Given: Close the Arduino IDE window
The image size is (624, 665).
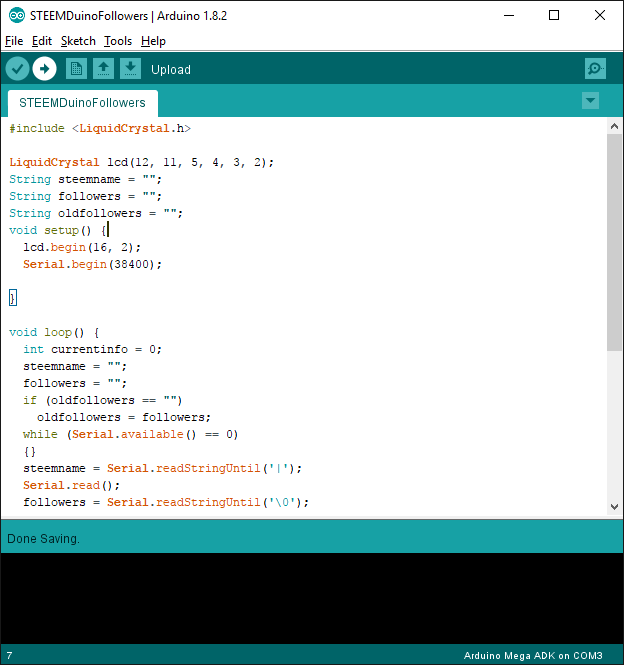Looking at the screenshot, I should (x=600, y=16).
